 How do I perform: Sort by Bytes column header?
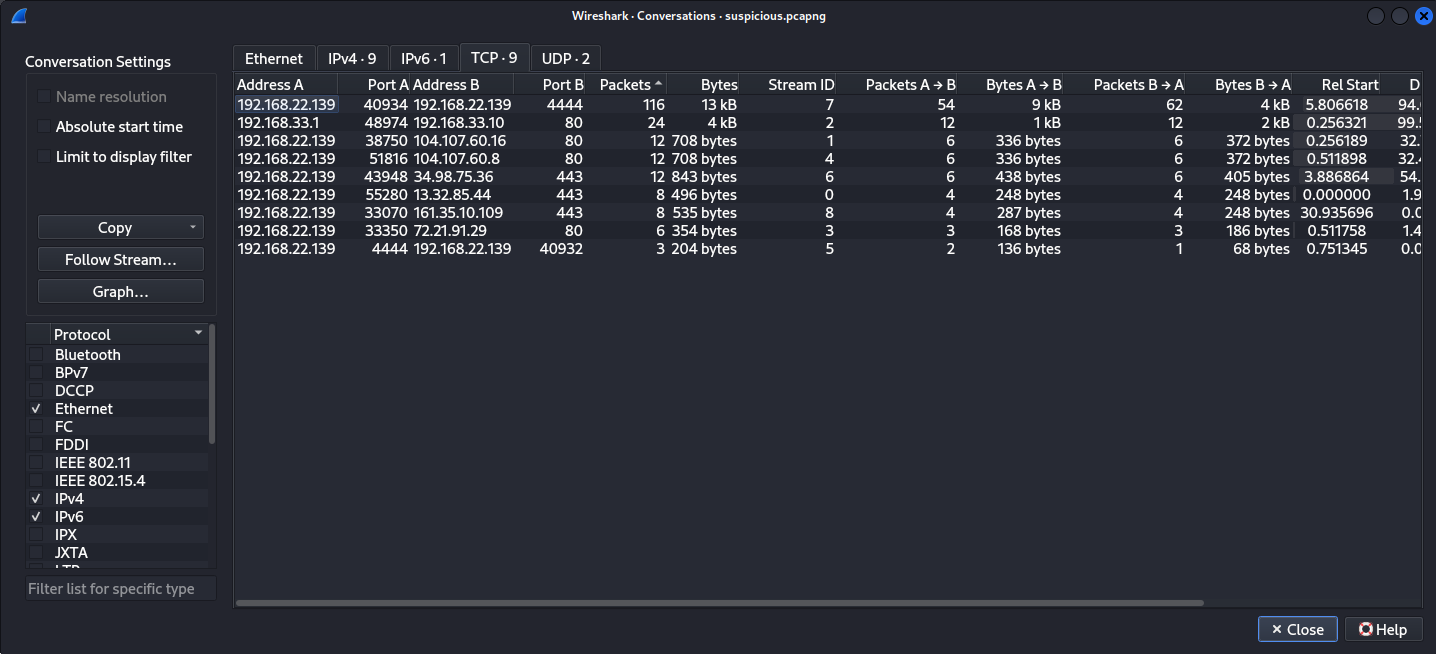pos(703,85)
